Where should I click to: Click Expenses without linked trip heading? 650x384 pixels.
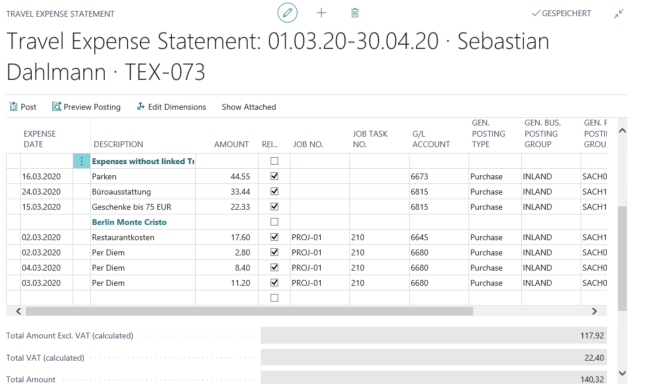click(143, 161)
